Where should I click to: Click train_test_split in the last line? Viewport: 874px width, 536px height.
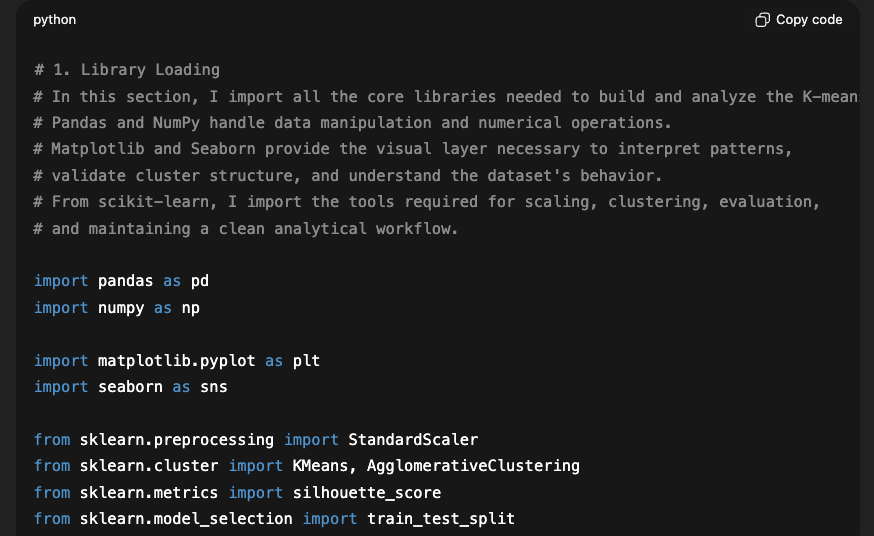(x=441, y=519)
